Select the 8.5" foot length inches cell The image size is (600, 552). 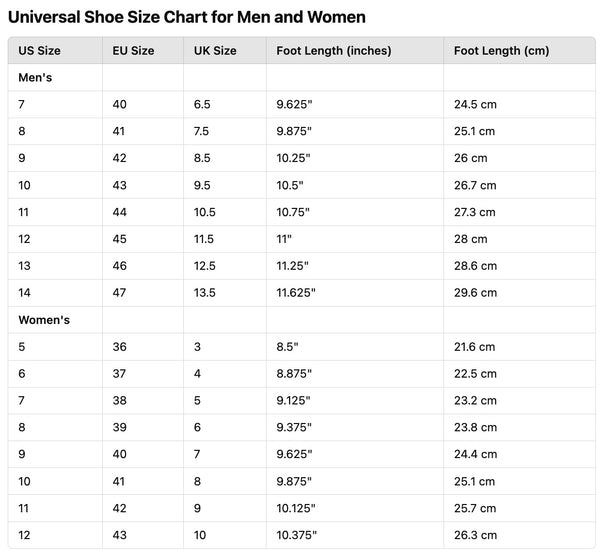click(x=288, y=347)
